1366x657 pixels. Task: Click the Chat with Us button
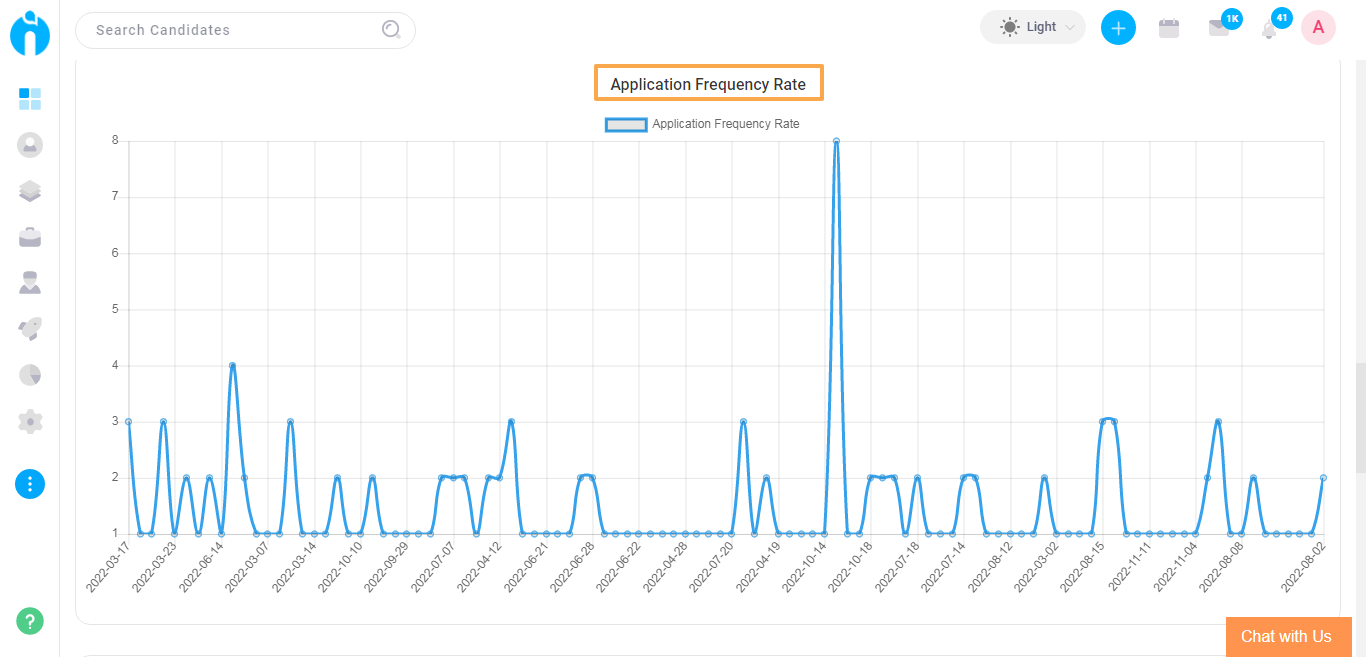tap(1288, 637)
